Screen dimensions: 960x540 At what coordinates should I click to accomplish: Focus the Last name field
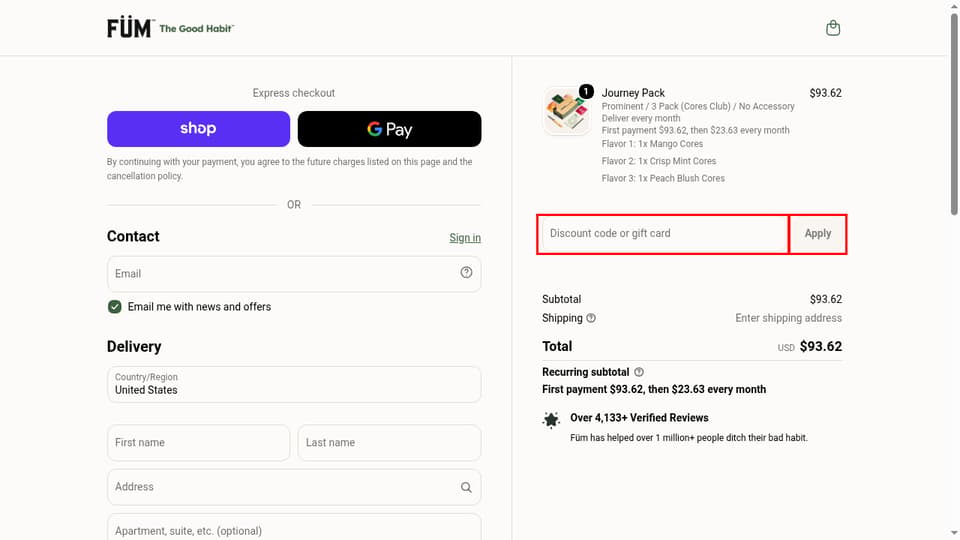[x=389, y=443]
